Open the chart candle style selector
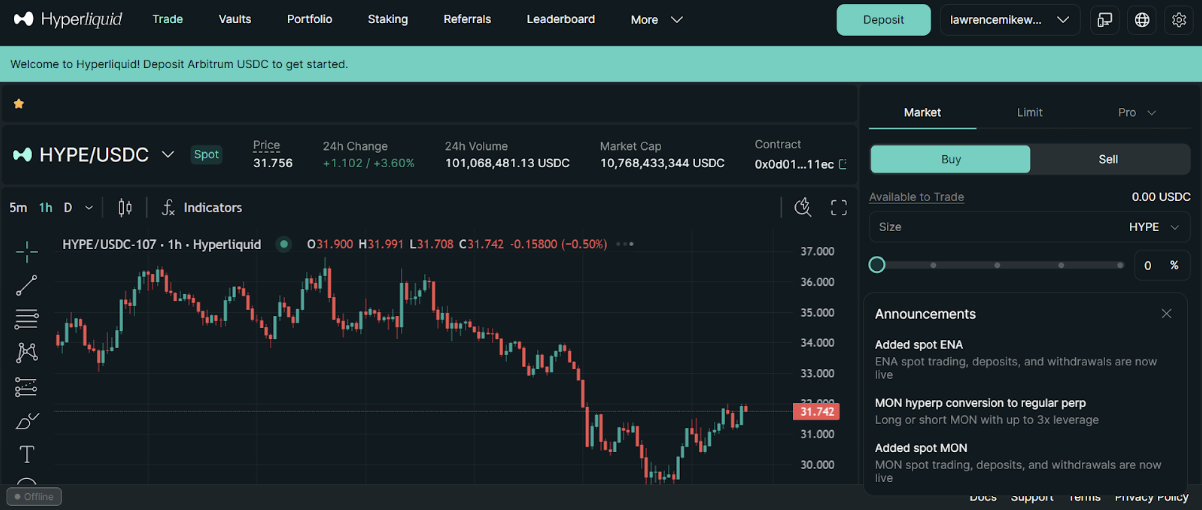 click(125, 207)
